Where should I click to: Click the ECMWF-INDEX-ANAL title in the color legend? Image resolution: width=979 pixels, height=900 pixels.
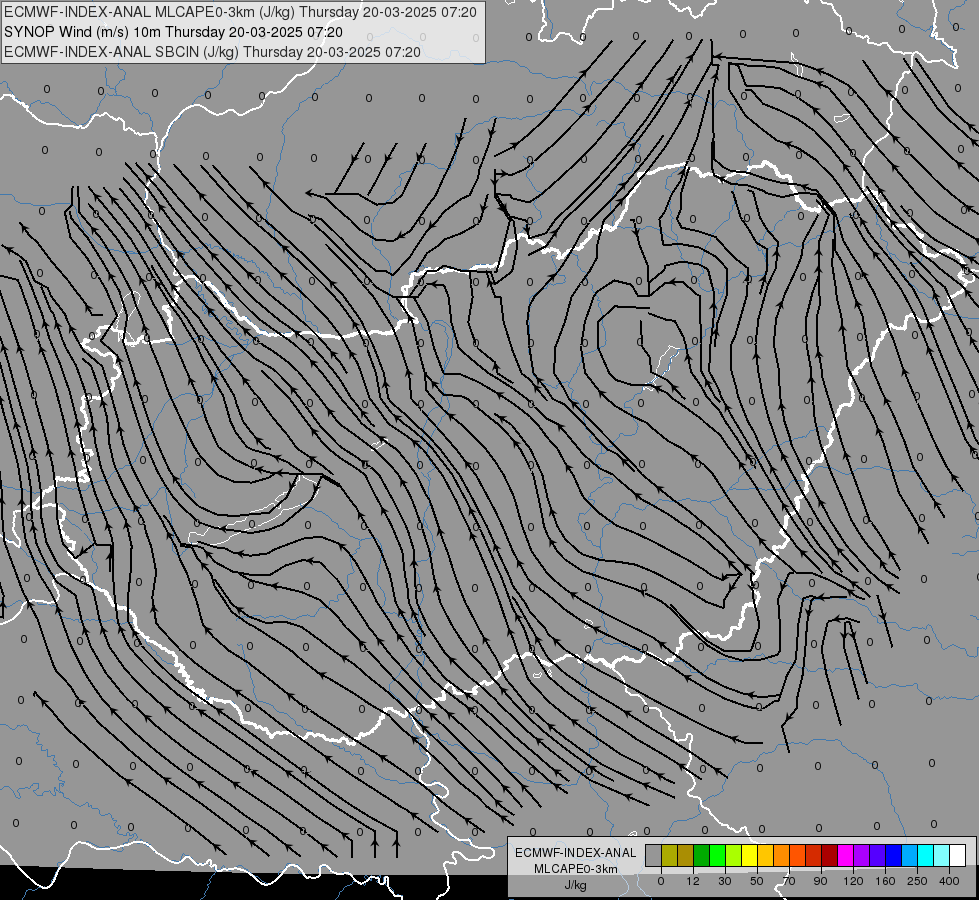[x=576, y=853]
